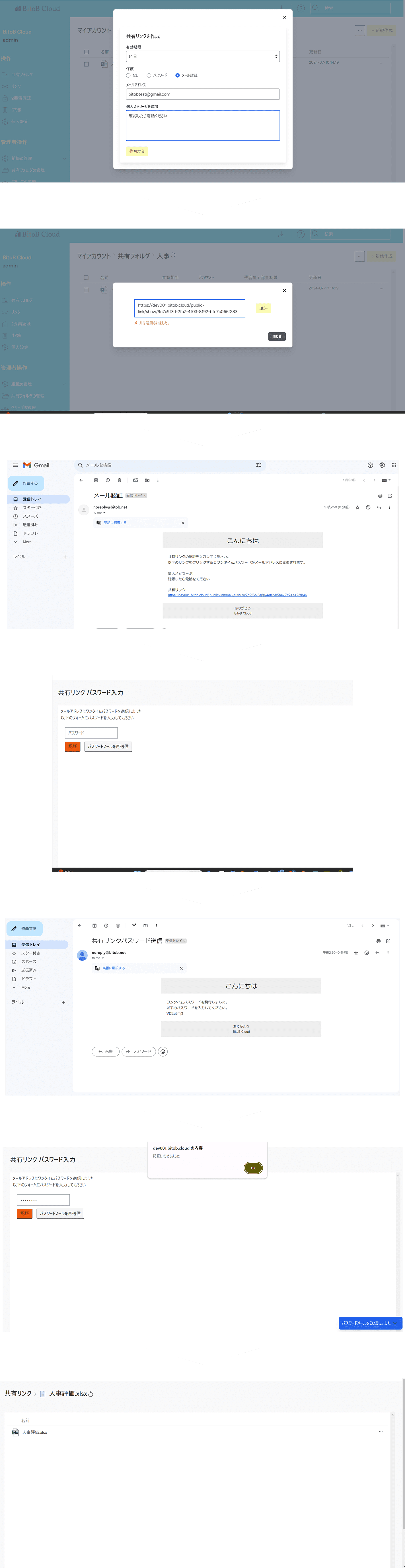
Task: Add emoji reaction beside star on 共有リンクパスワード送信 email
Action: tap(367, 953)
